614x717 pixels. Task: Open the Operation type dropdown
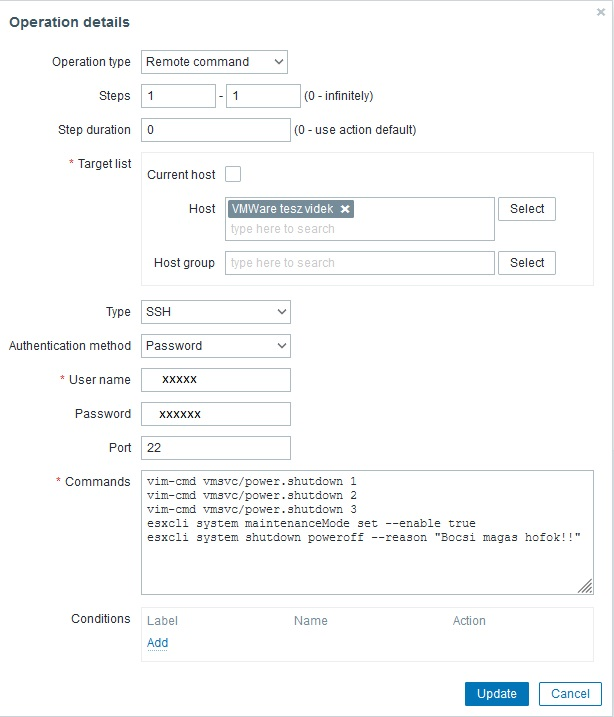click(x=214, y=62)
